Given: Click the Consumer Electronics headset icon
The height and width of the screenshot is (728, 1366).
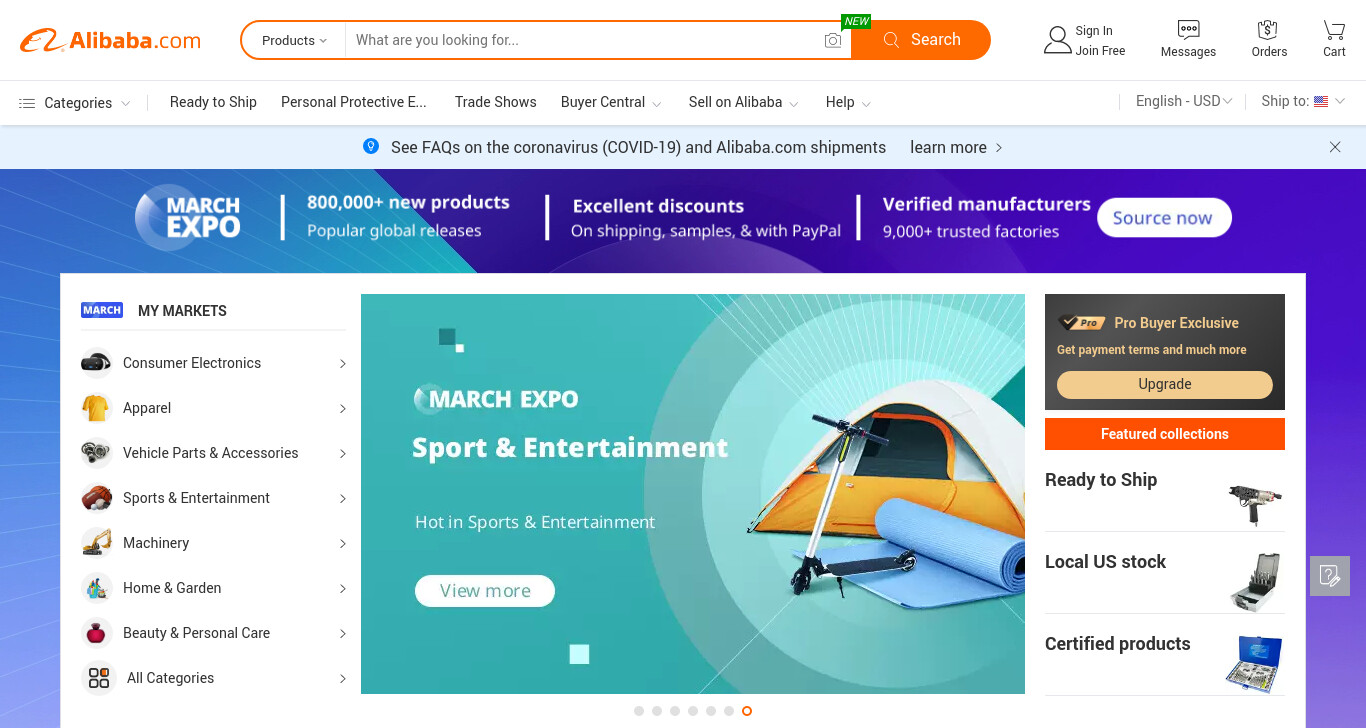Looking at the screenshot, I should [97, 363].
